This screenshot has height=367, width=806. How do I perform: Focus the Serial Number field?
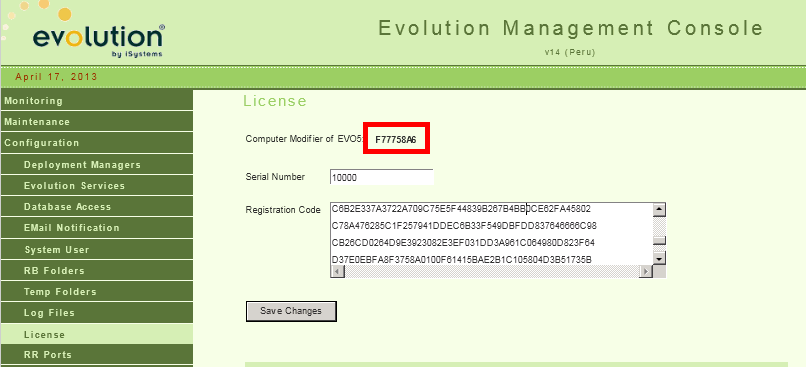(381, 177)
